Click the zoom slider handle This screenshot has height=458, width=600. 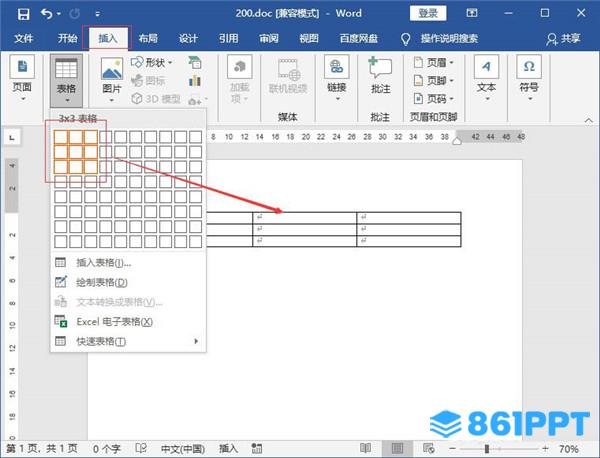(x=487, y=448)
